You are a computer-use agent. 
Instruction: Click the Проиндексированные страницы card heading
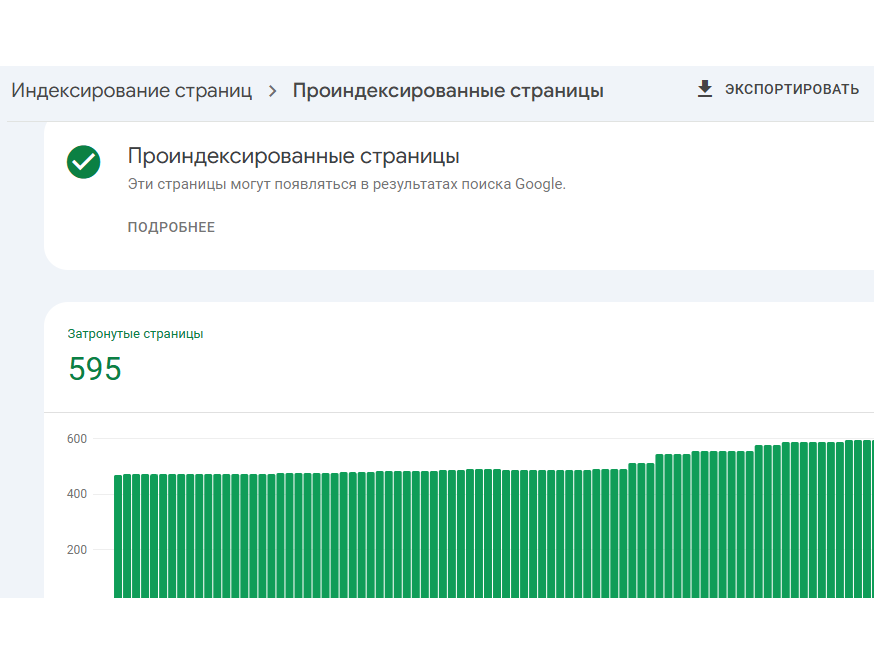tap(294, 156)
